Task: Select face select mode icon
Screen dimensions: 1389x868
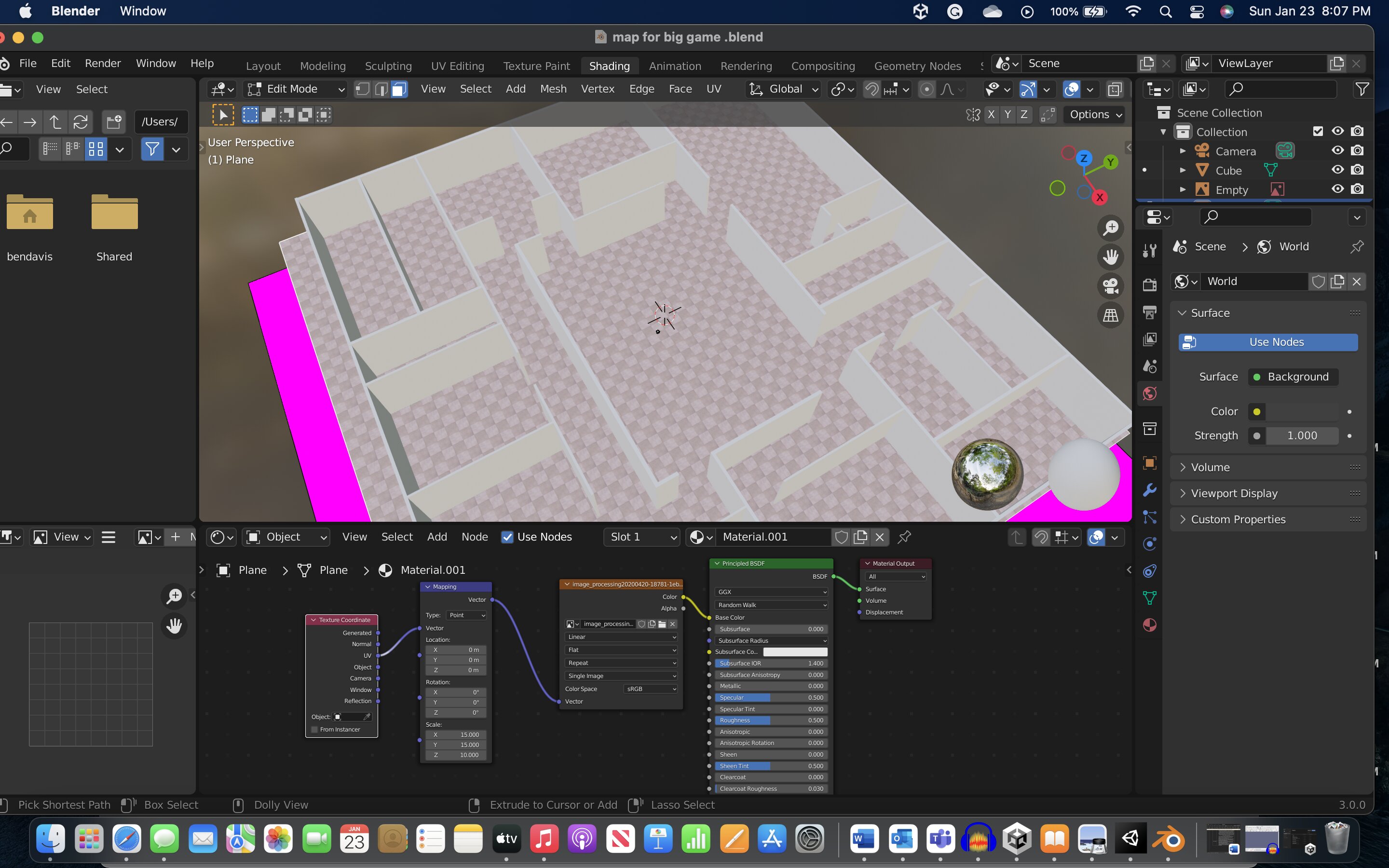Action: point(399,90)
